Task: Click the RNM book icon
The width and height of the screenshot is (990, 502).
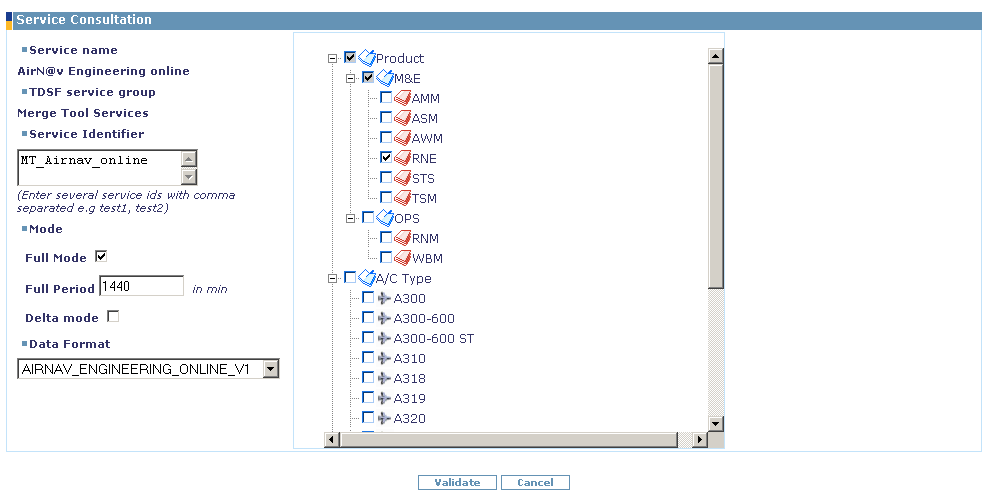Action: point(403,238)
